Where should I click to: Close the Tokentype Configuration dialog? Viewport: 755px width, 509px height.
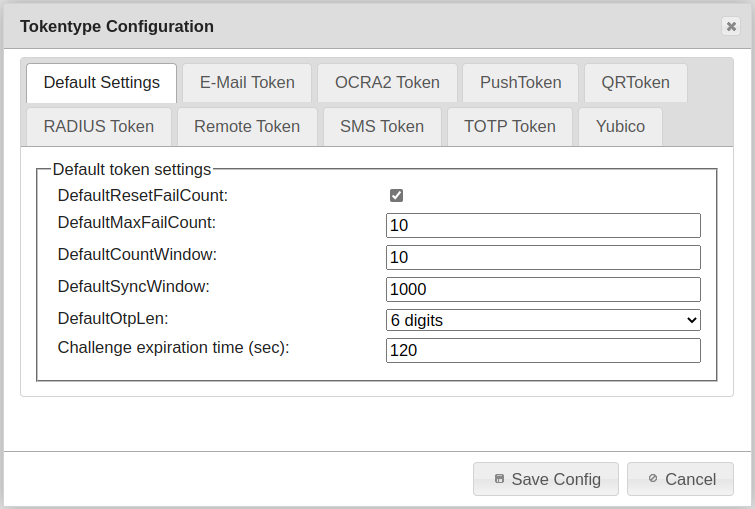click(x=731, y=26)
